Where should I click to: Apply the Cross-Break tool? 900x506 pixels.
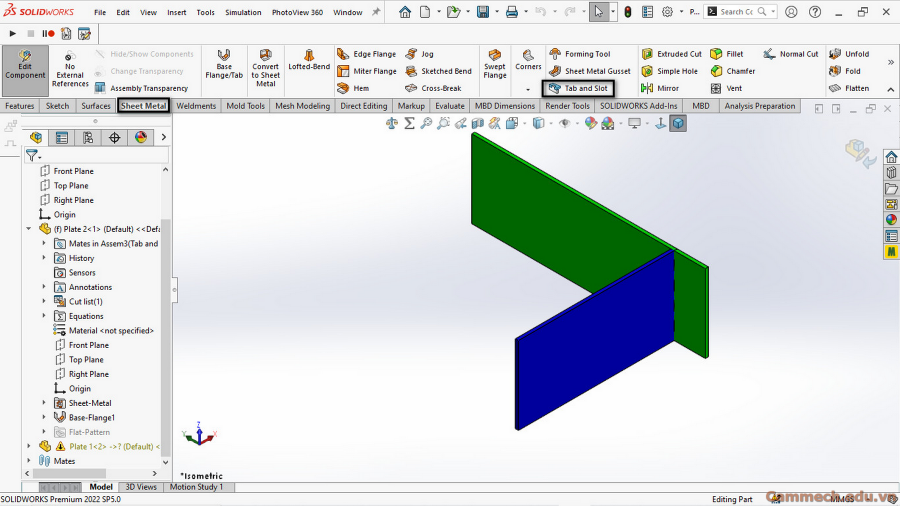pyautogui.click(x=433, y=88)
